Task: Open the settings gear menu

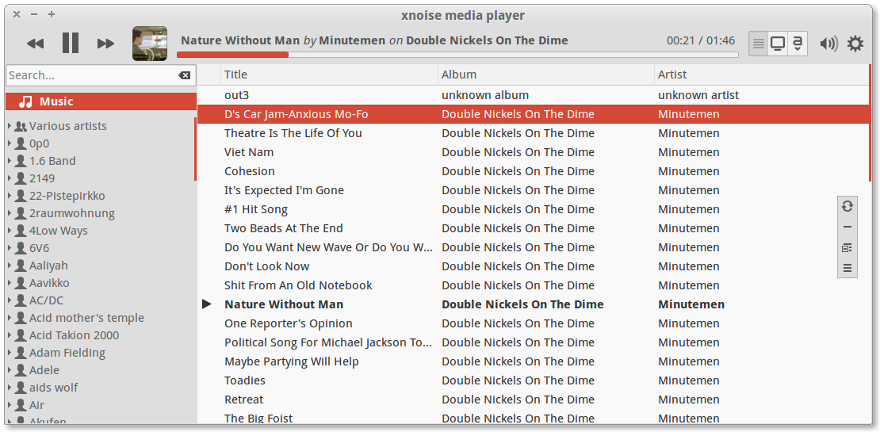Action: coord(855,43)
